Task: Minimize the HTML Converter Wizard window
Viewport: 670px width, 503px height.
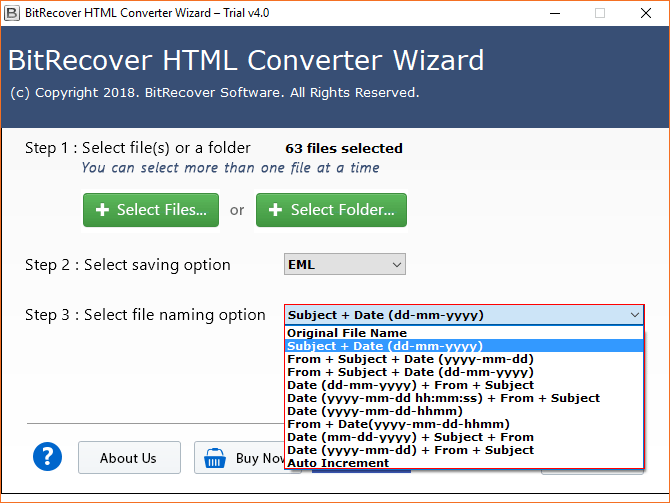Action: point(555,13)
